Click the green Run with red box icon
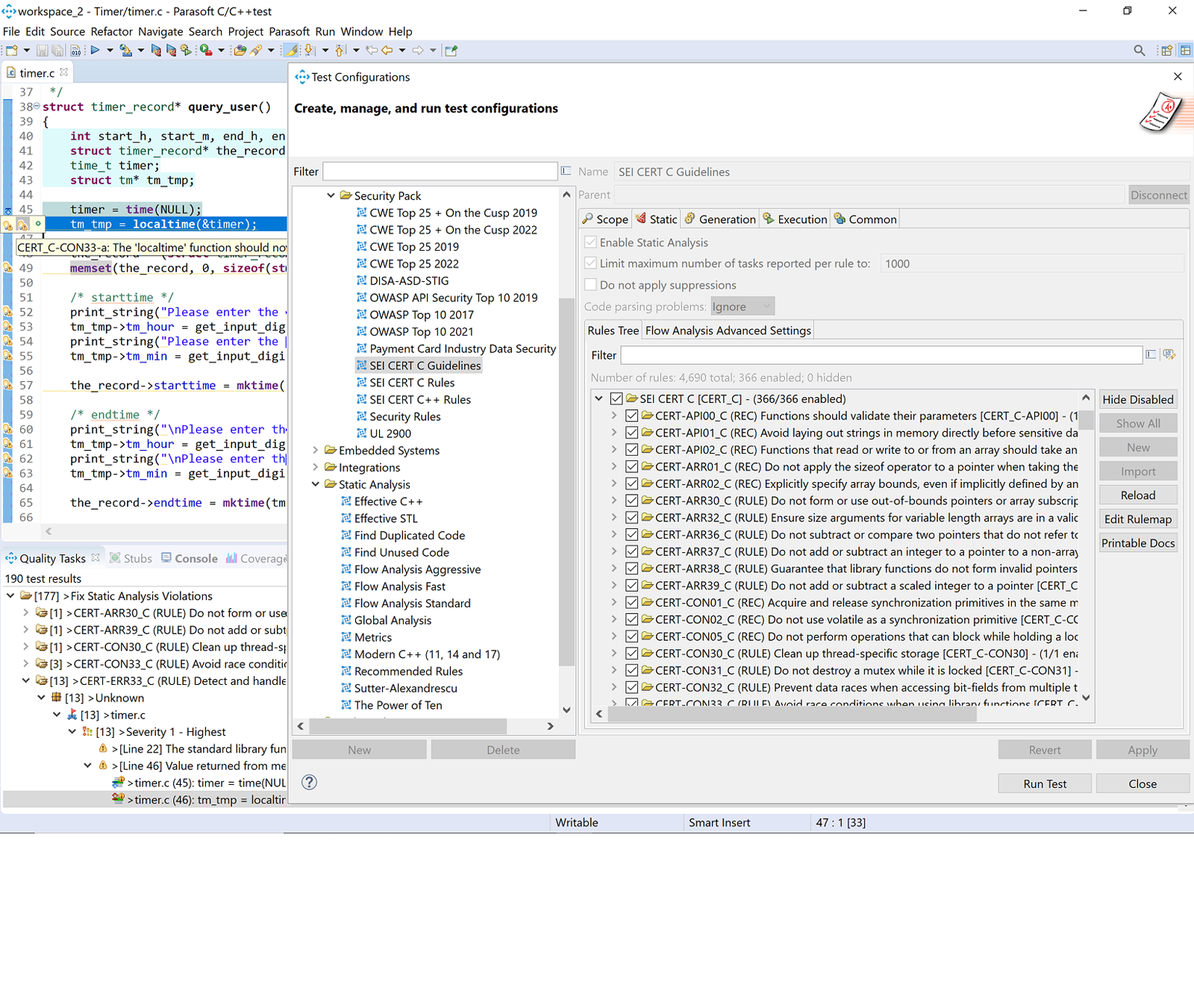 tap(206, 50)
